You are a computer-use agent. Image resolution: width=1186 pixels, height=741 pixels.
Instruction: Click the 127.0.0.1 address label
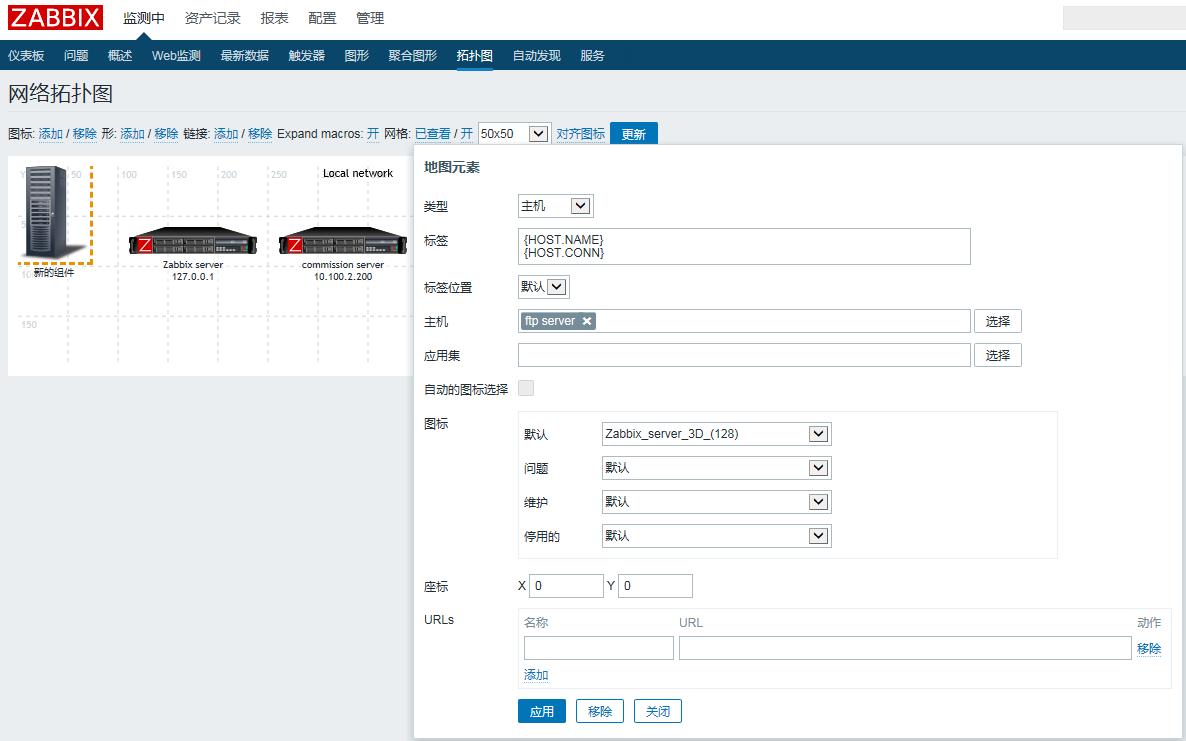pyautogui.click(x=193, y=277)
